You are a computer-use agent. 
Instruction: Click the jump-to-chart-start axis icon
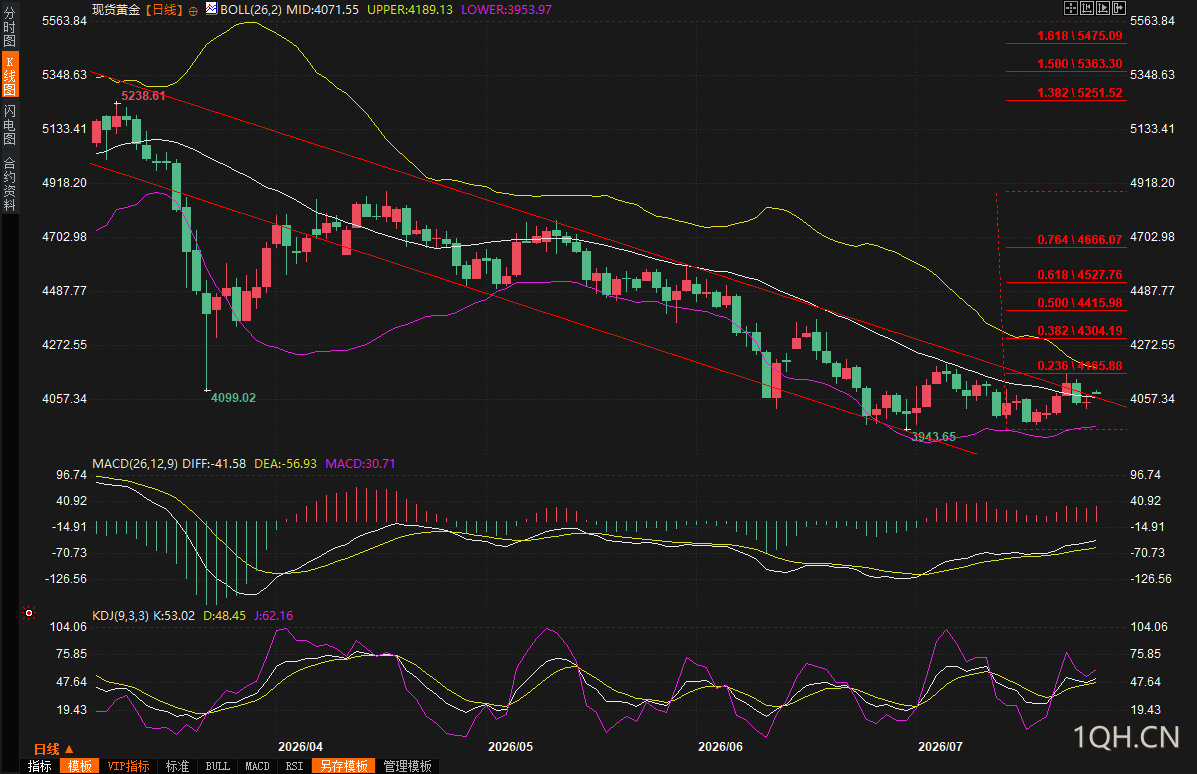point(1086,8)
